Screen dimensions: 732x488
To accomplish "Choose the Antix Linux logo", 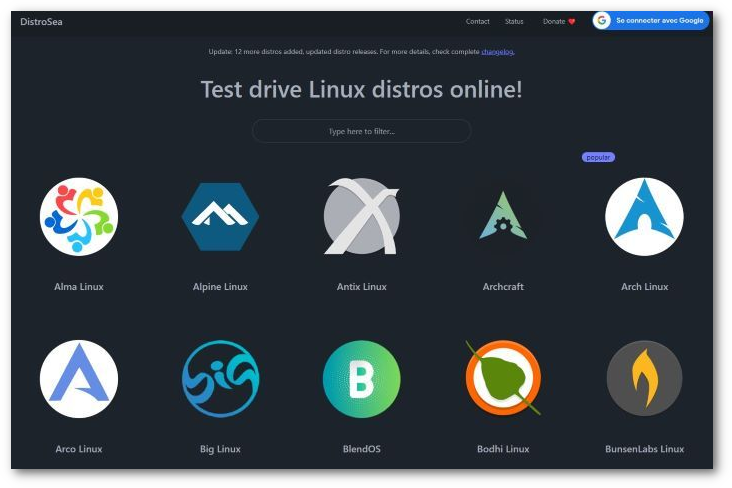I will pyautogui.click(x=362, y=216).
